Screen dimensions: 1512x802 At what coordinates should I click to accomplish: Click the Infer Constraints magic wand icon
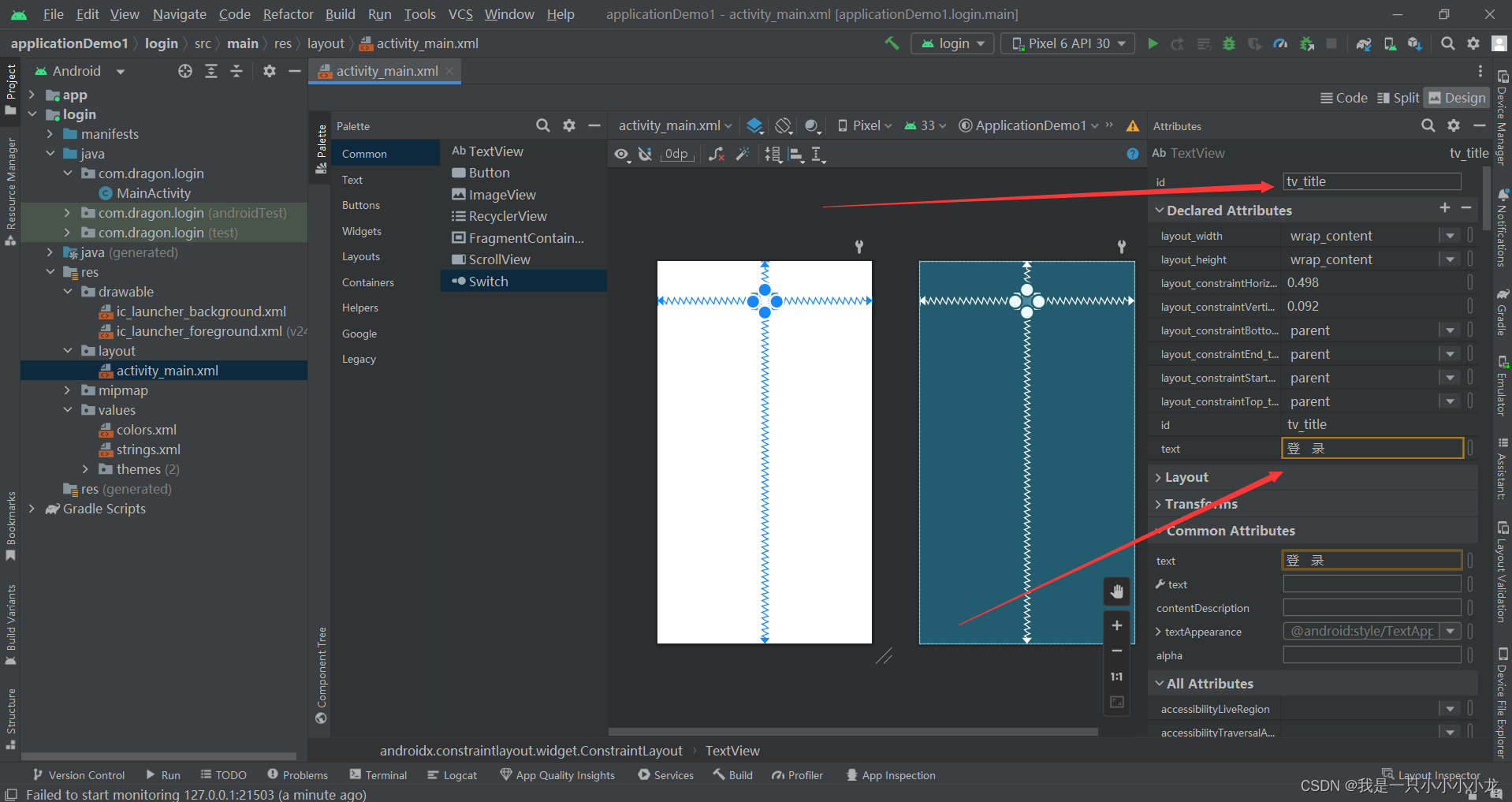(x=743, y=155)
